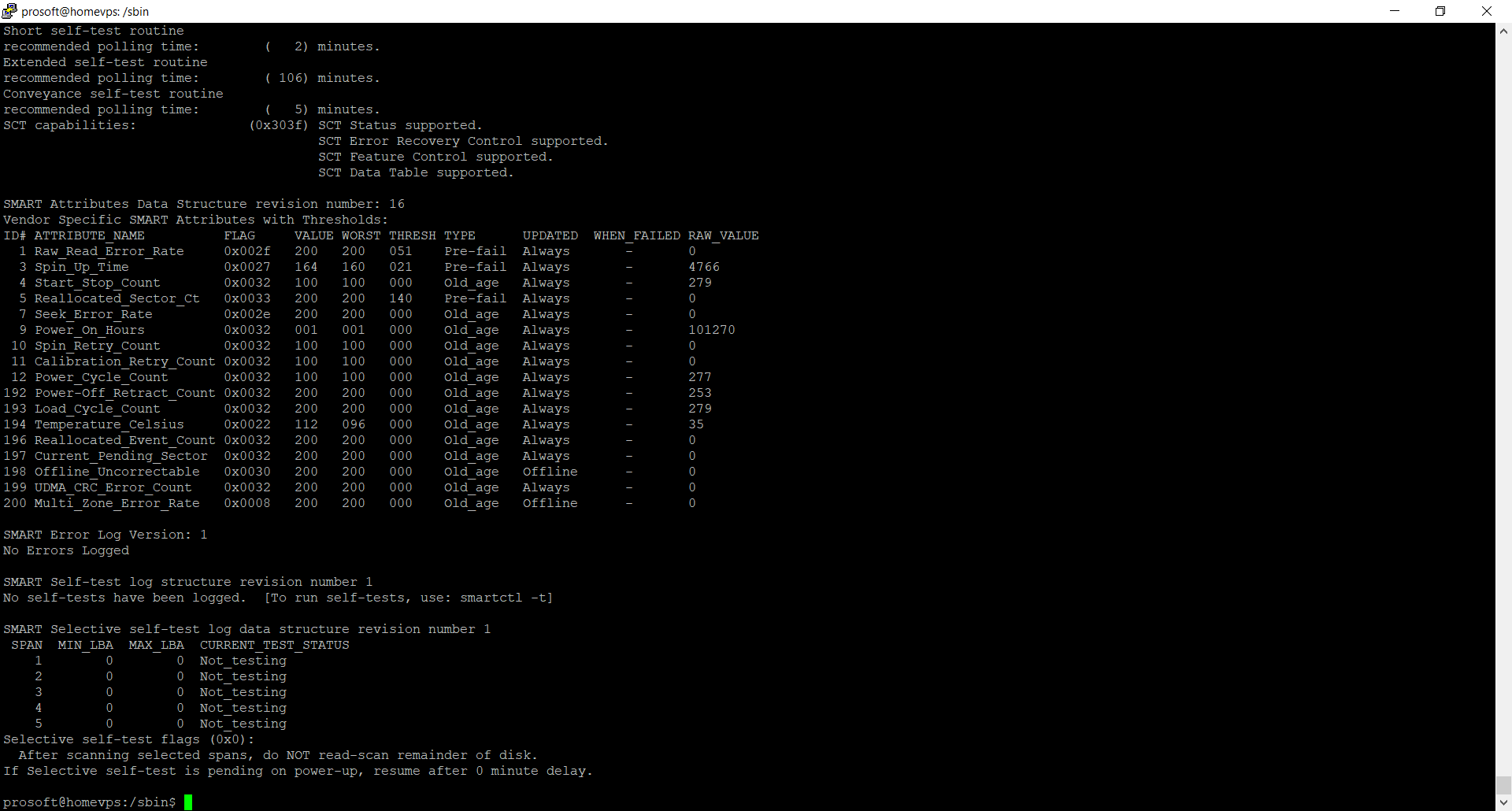Click the raw value '101270'

[712, 330]
